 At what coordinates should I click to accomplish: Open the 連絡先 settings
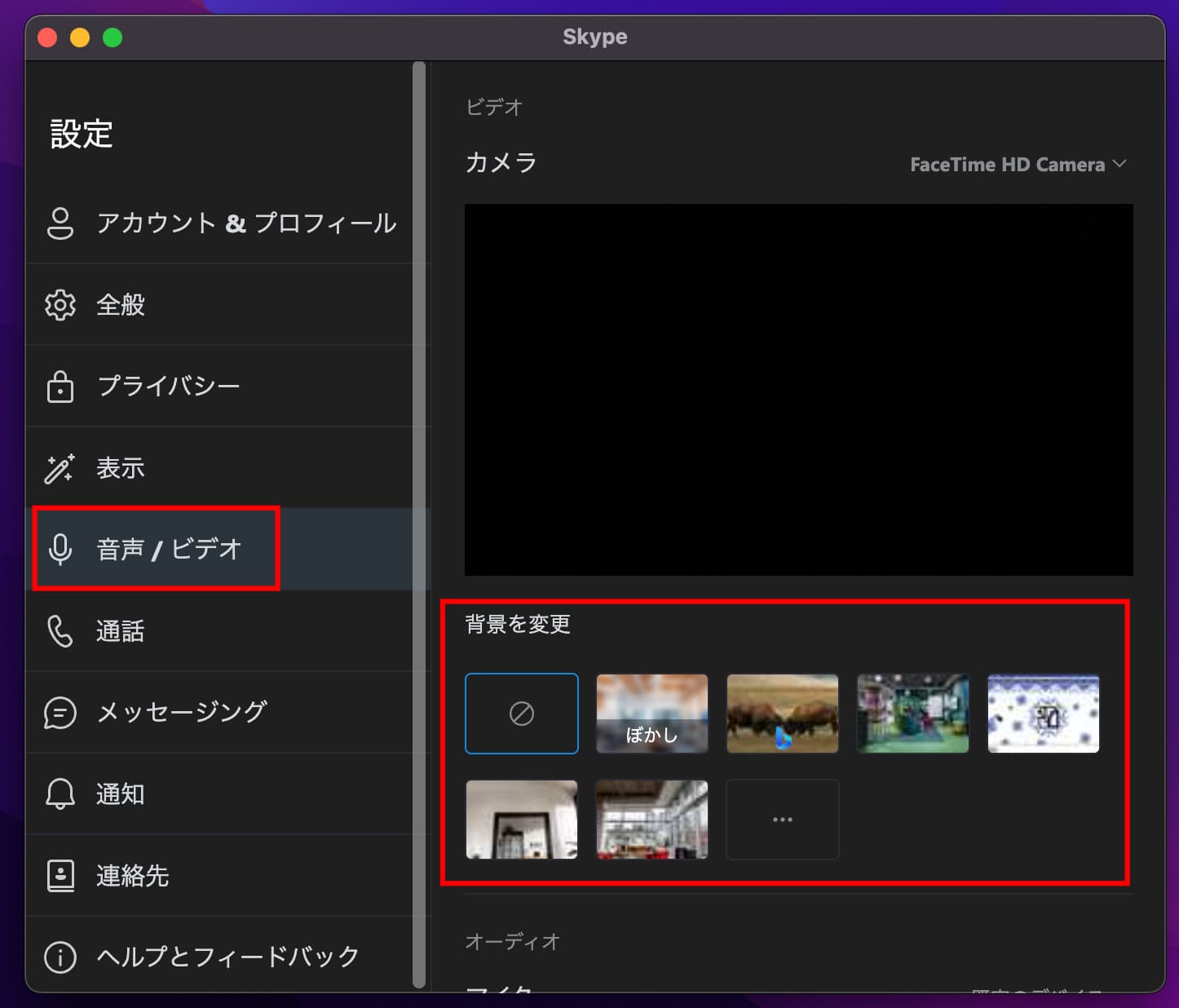[219, 876]
